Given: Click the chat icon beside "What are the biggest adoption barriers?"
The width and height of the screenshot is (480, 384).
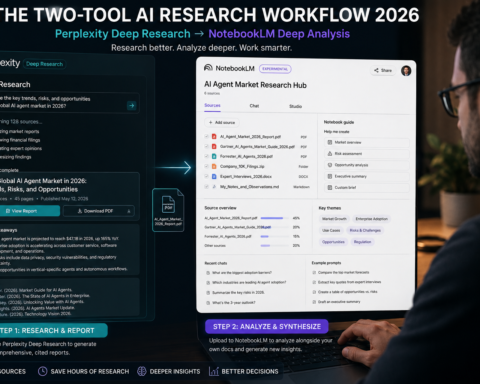Looking at the screenshot, I should click(x=208, y=273).
